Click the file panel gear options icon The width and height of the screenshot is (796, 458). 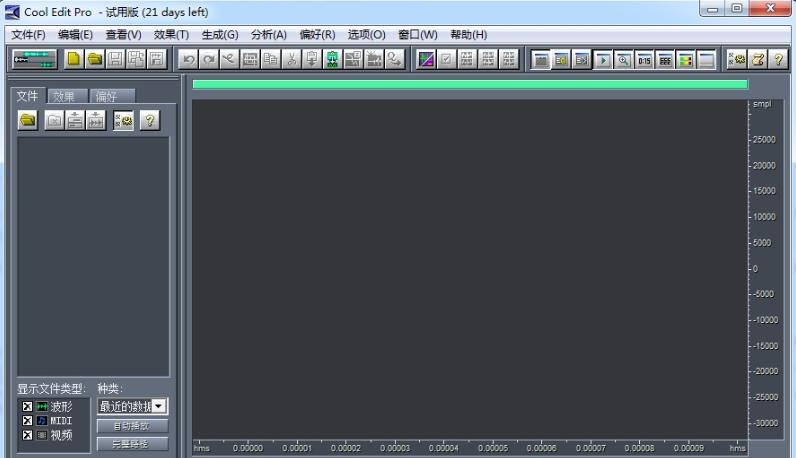[123, 120]
